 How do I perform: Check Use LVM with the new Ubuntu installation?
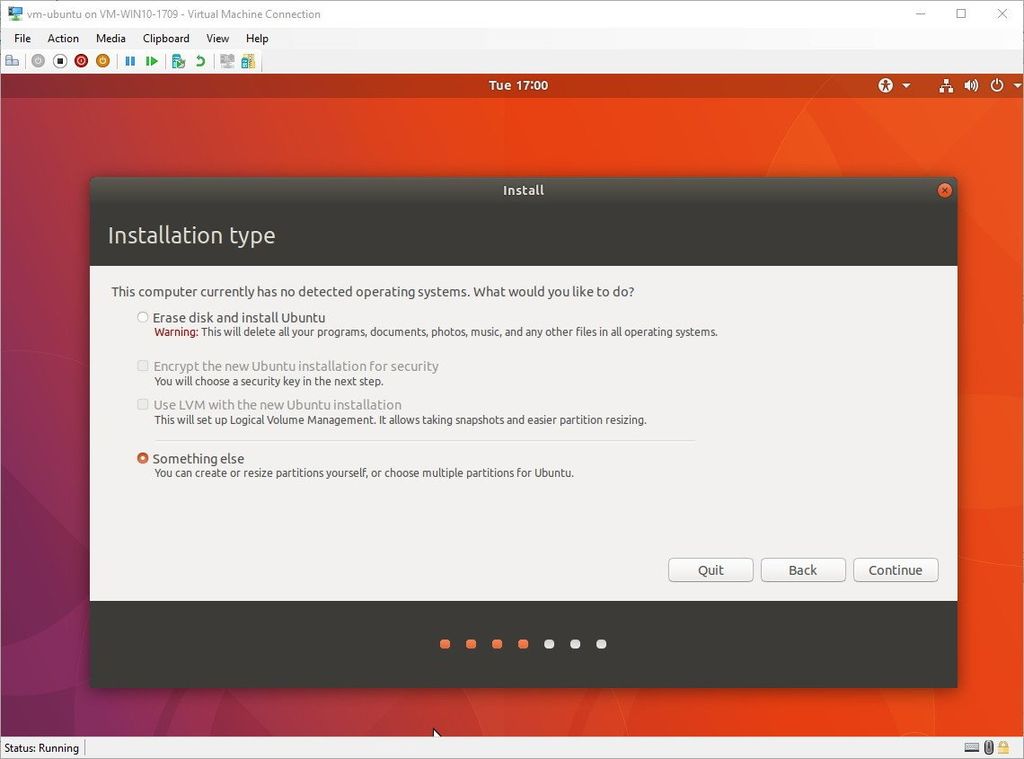click(x=142, y=404)
